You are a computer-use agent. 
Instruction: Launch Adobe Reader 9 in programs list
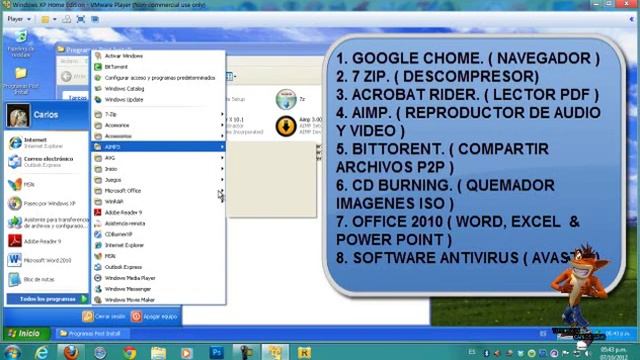[158, 213]
